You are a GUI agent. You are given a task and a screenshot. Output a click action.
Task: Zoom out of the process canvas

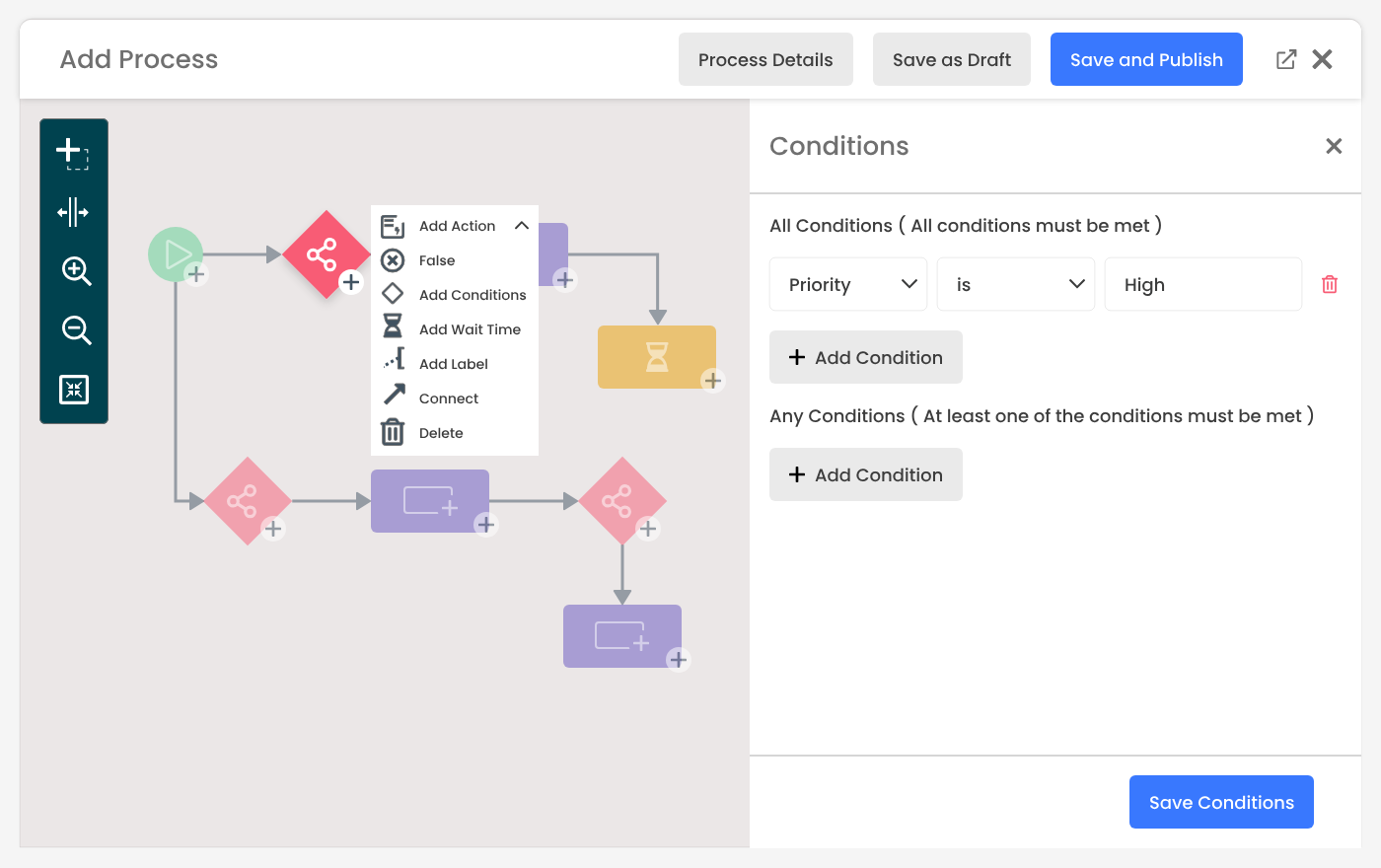click(76, 330)
